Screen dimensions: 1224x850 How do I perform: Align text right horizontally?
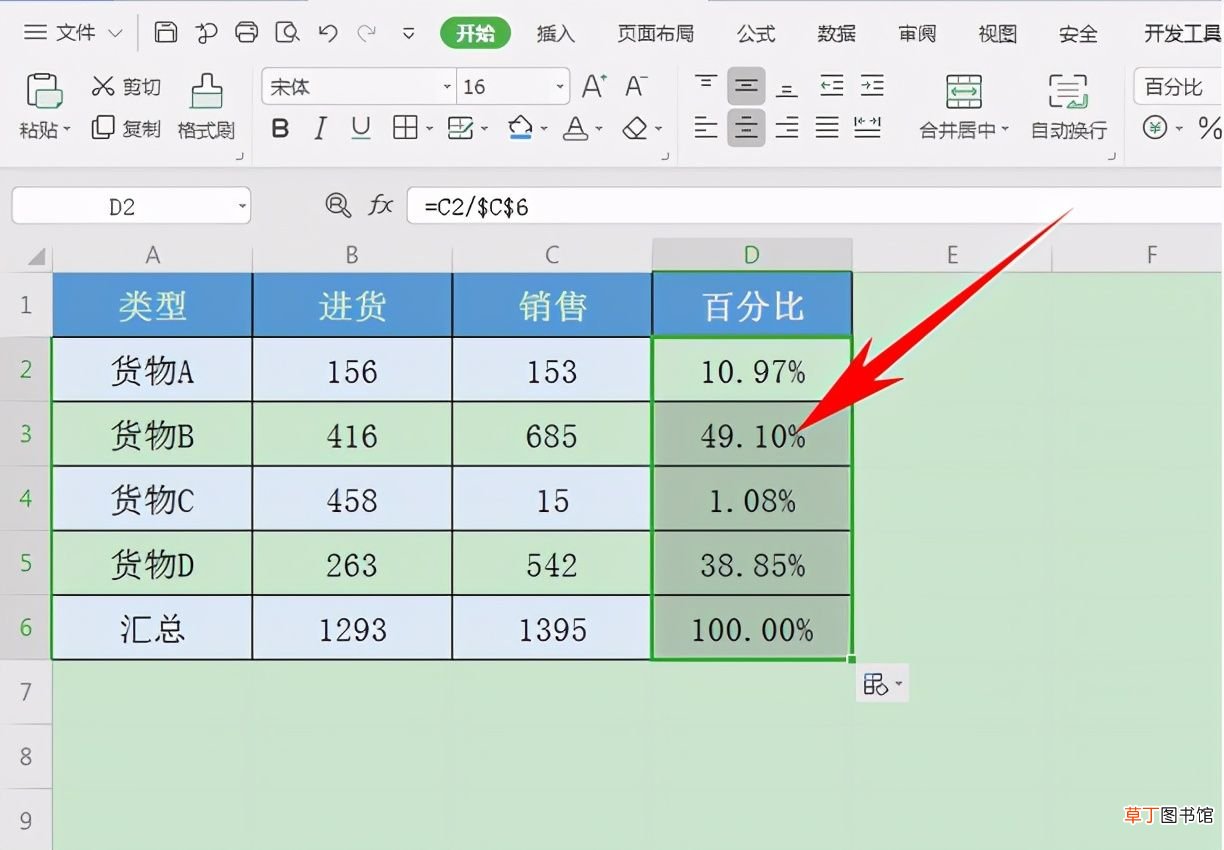click(787, 127)
